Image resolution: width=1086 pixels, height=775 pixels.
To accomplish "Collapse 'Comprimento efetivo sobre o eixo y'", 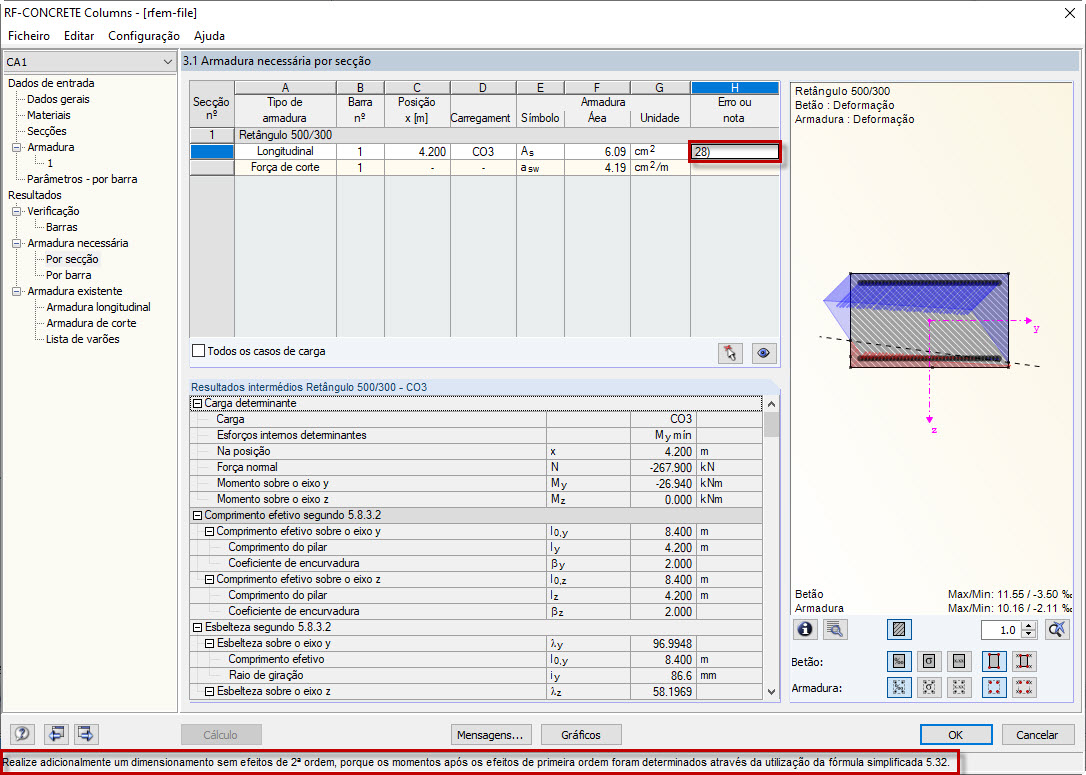I will coord(209,531).
